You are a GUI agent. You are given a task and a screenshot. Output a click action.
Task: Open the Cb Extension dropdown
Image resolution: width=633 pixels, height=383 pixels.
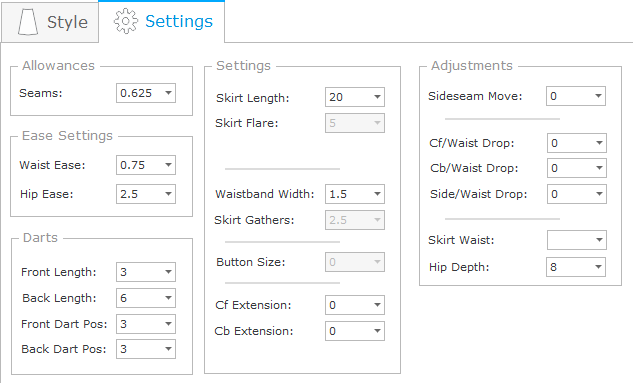(x=355, y=331)
